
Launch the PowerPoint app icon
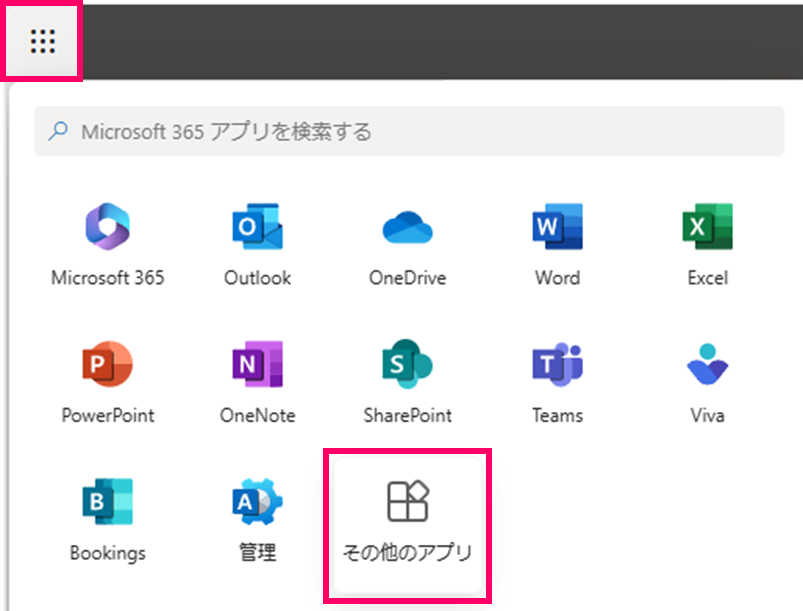click(108, 364)
